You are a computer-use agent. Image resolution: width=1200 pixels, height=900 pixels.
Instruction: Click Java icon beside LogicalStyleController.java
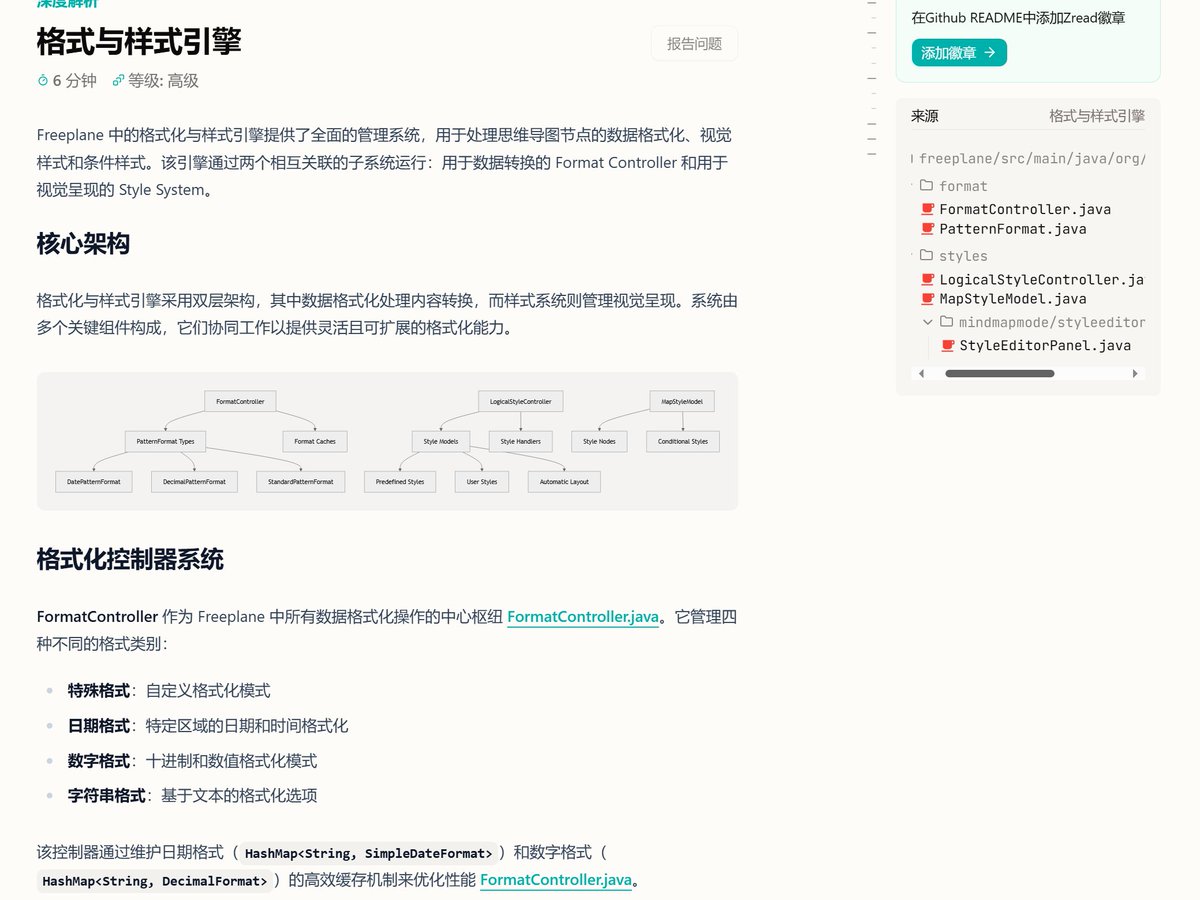click(927, 279)
